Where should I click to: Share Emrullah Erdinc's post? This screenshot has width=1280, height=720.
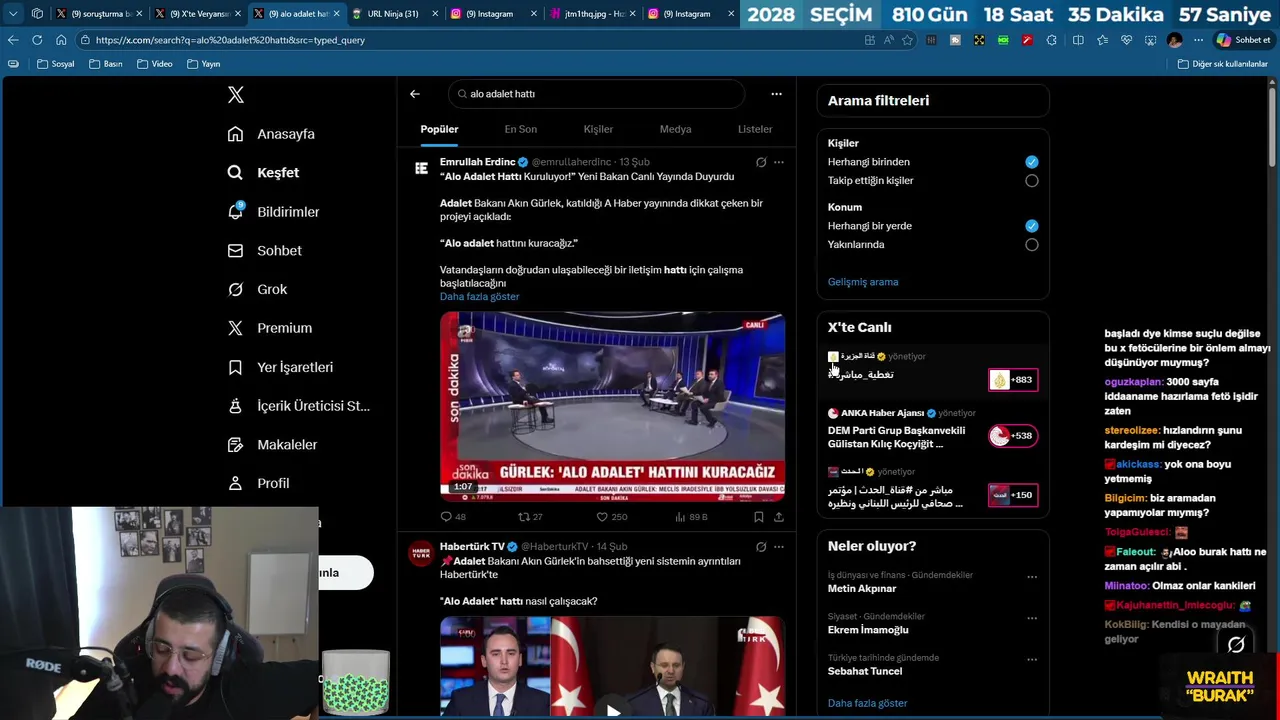(x=779, y=517)
